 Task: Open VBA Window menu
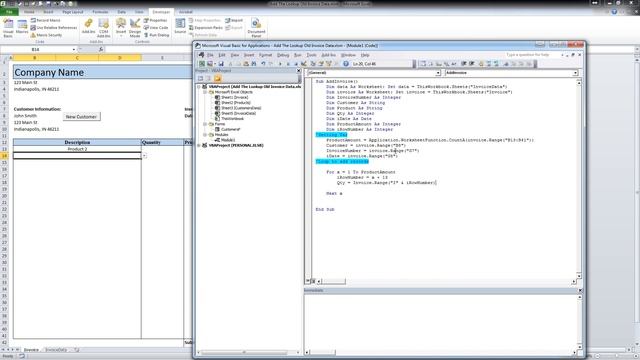[348, 55]
